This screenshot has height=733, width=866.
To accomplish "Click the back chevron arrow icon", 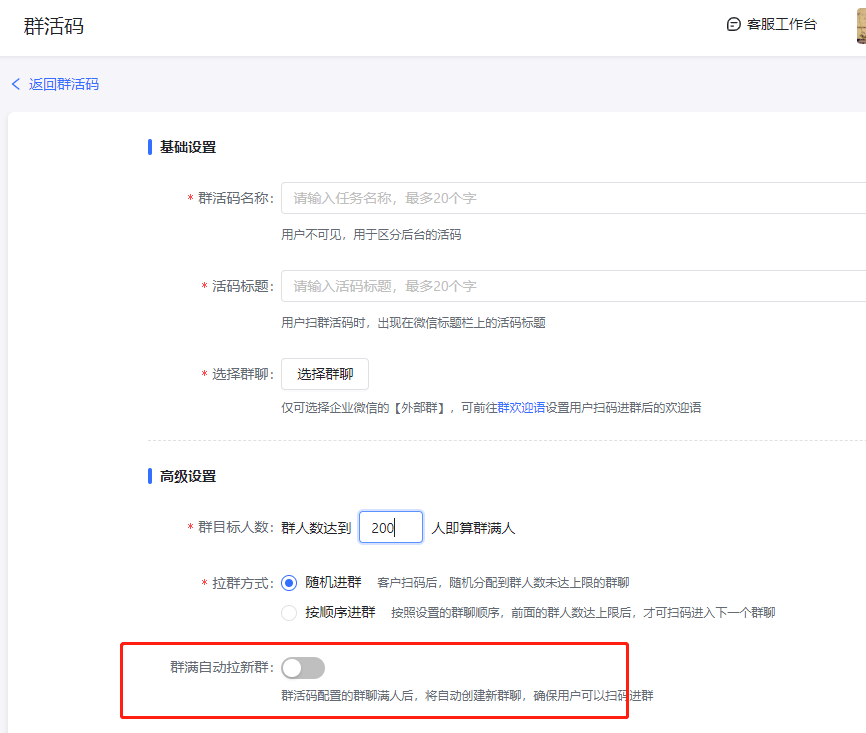I will pyautogui.click(x=16, y=84).
